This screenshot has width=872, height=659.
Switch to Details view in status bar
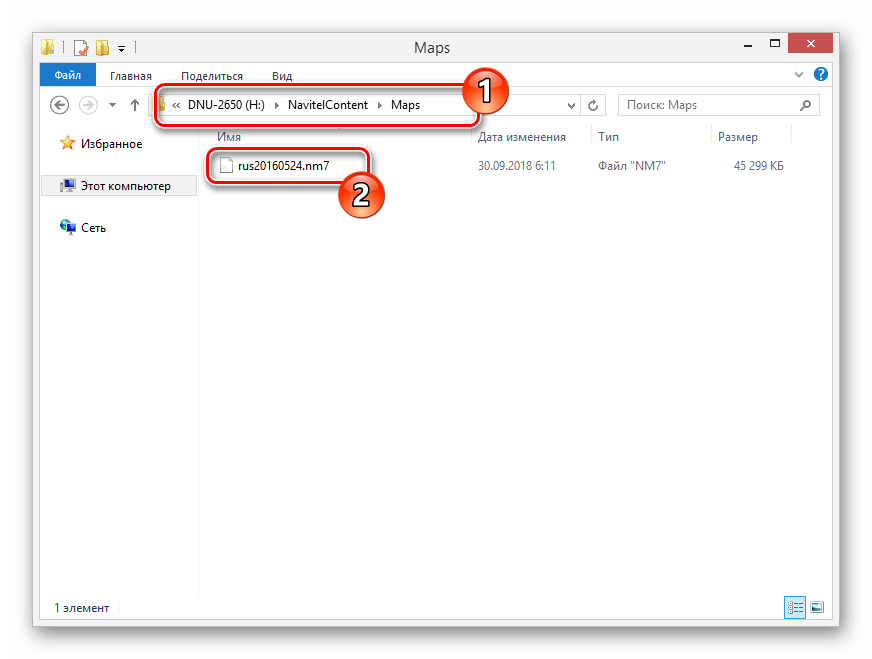[x=795, y=607]
